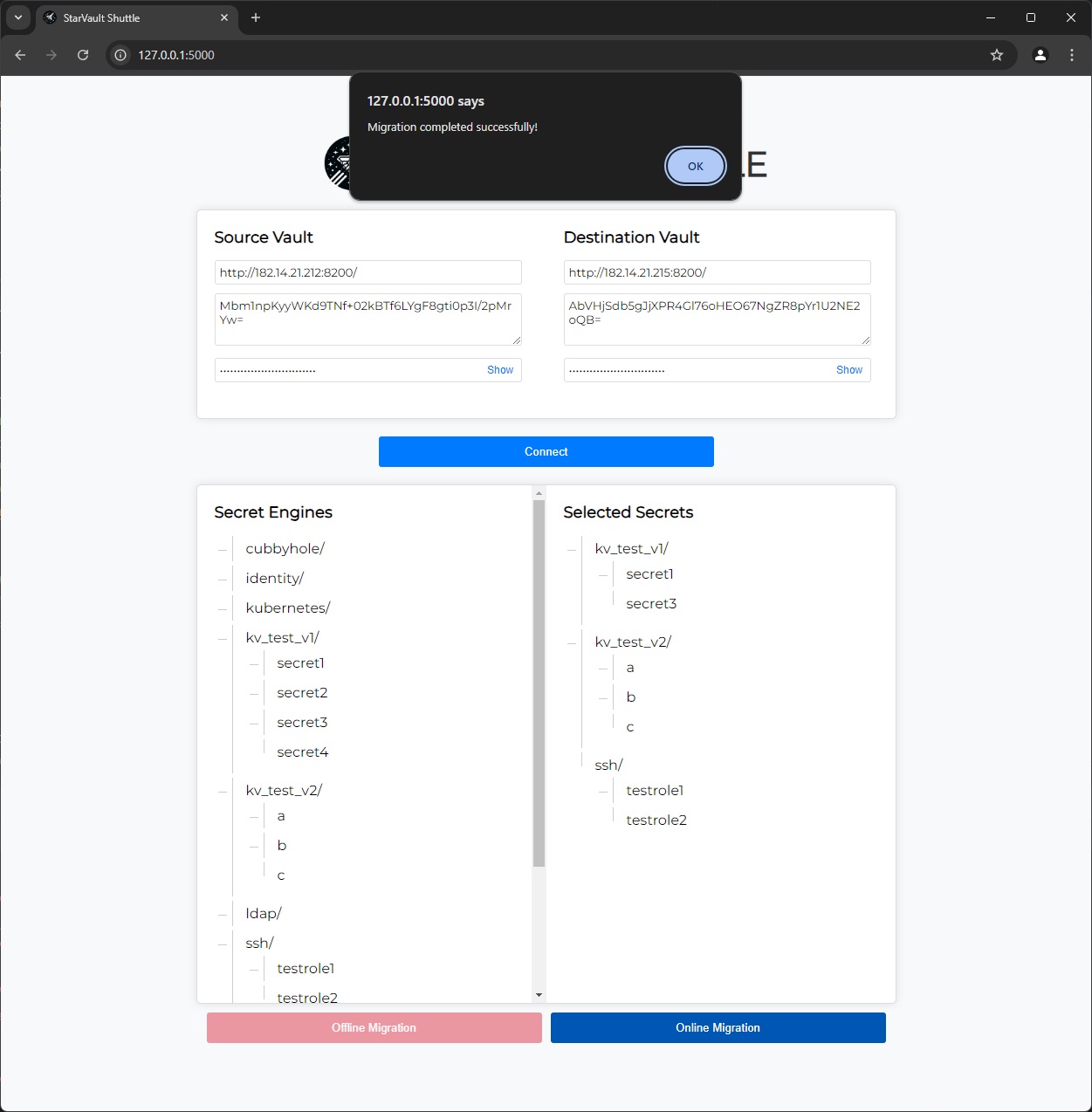This screenshot has height=1112, width=1092.
Task: Collapse kv_test_v2/ in Selected Secrets
Action: [572, 642]
